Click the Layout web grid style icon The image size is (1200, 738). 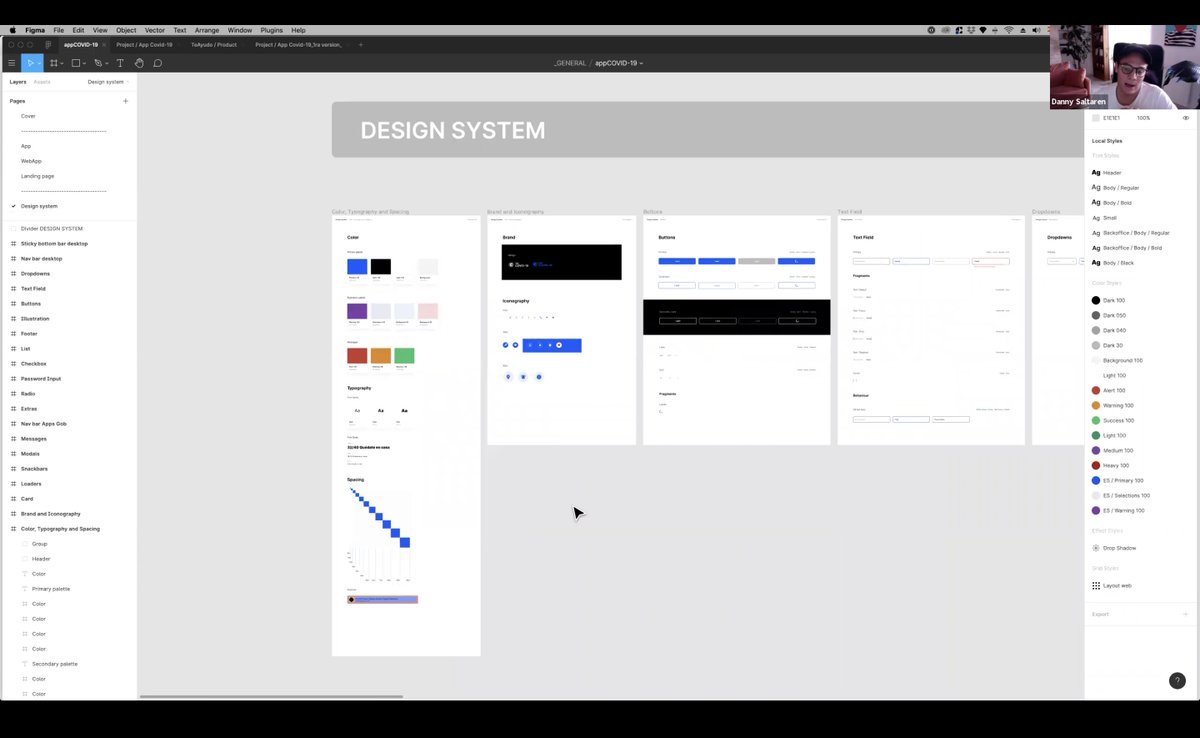click(1096, 585)
